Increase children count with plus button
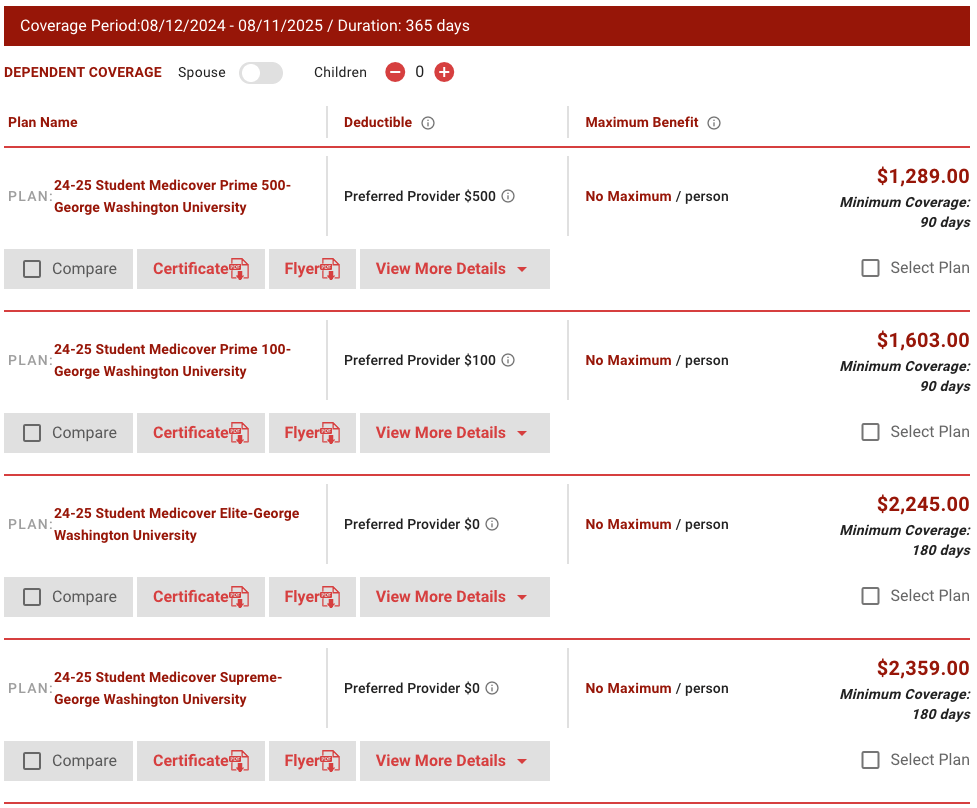Image resolution: width=977 pixels, height=808 pixels. pos(444,72)
